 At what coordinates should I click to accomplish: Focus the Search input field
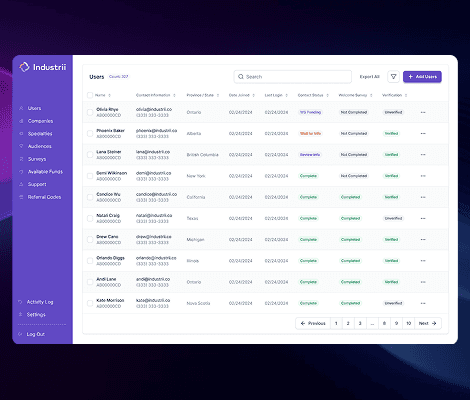[293, 77]
